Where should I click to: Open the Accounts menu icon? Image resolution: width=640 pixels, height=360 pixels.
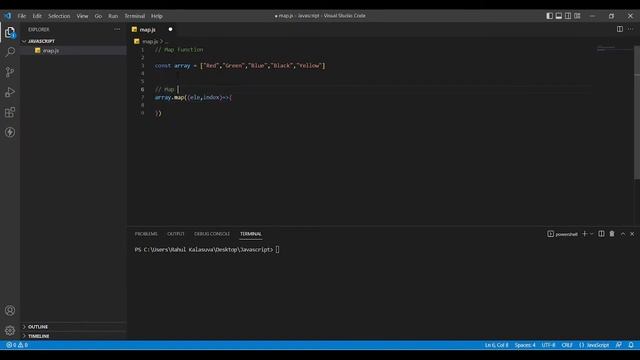click(10, 310)
